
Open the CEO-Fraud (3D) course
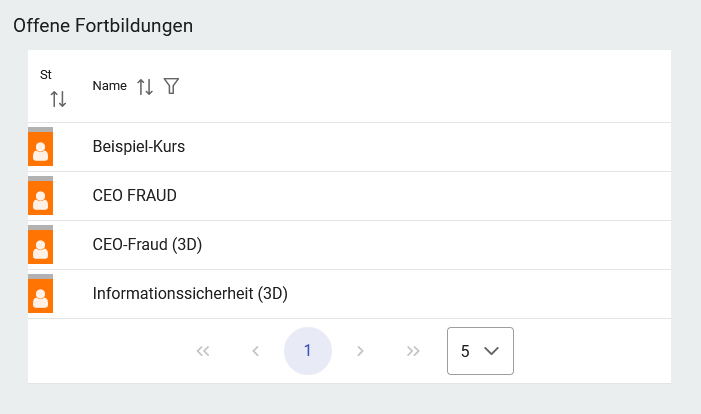point(147,245)
